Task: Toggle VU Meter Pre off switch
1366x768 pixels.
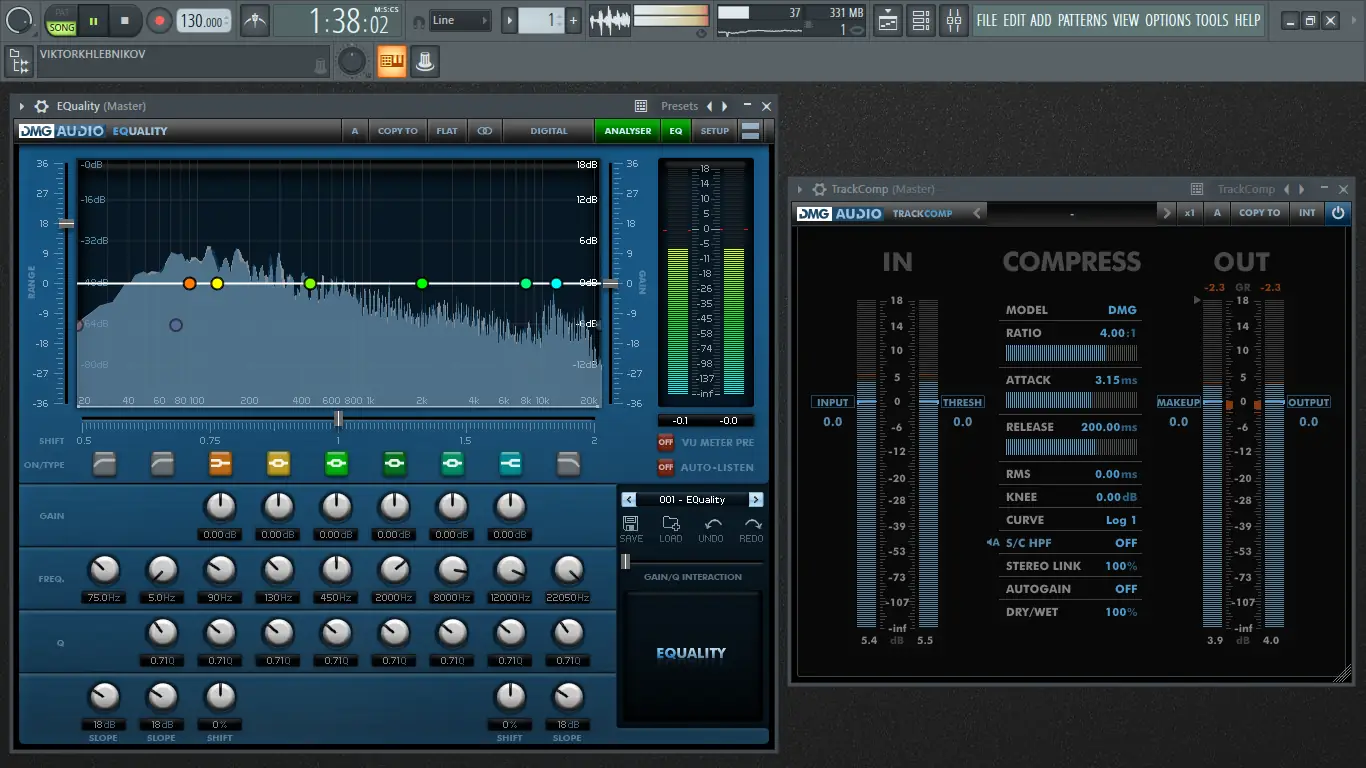Action: pyautogui.click(x=665, y=442)
